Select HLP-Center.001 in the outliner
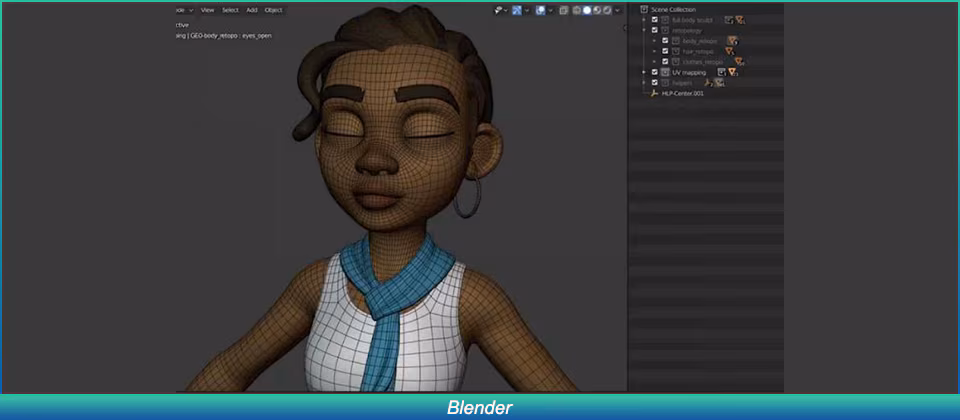The width and height of the screenshot is (960, 420). coord(683,93)
